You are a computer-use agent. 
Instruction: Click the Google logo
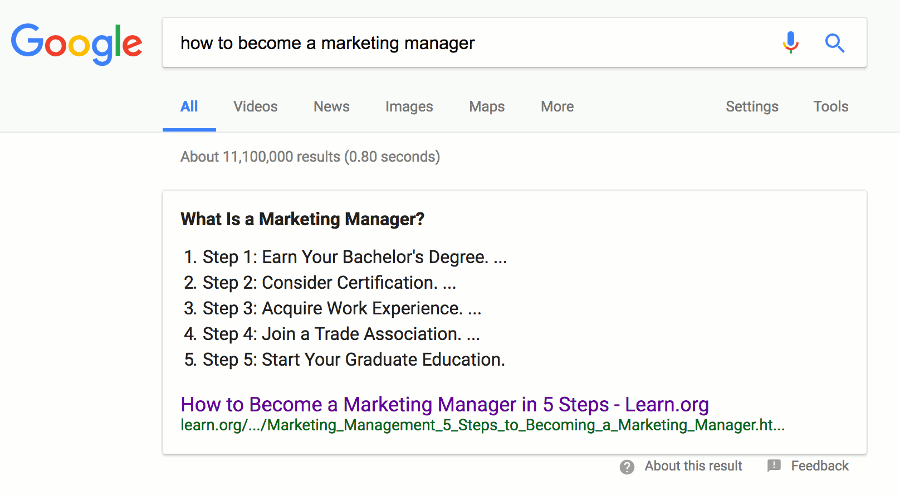[77, 42]
